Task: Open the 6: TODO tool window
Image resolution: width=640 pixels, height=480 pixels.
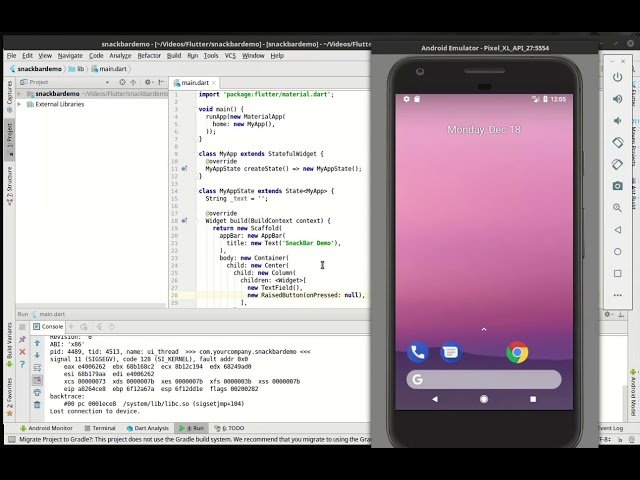Action: (229, 428)
